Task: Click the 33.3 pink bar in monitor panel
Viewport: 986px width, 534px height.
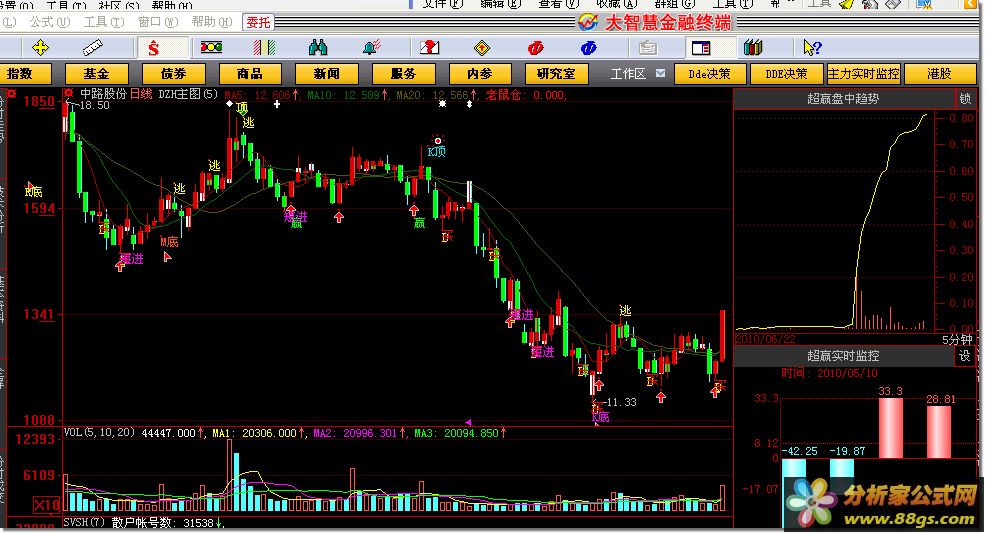Action: click(890, 427)
